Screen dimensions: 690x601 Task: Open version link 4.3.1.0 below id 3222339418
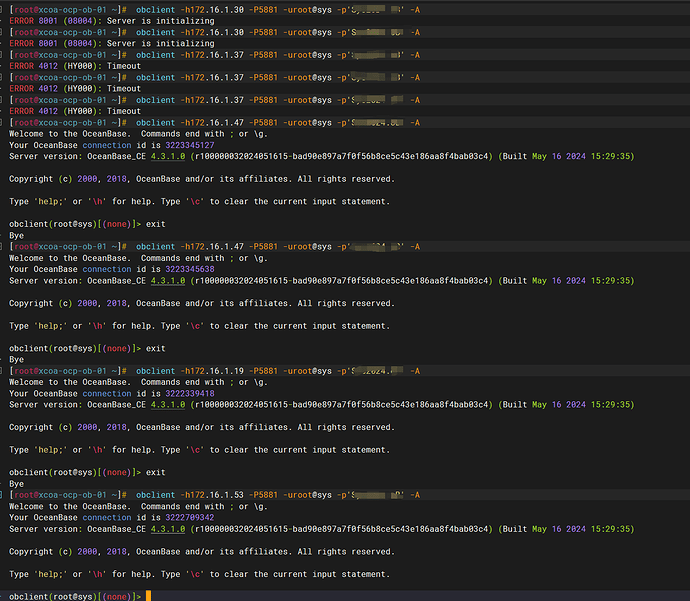click(x=168, y=405)
